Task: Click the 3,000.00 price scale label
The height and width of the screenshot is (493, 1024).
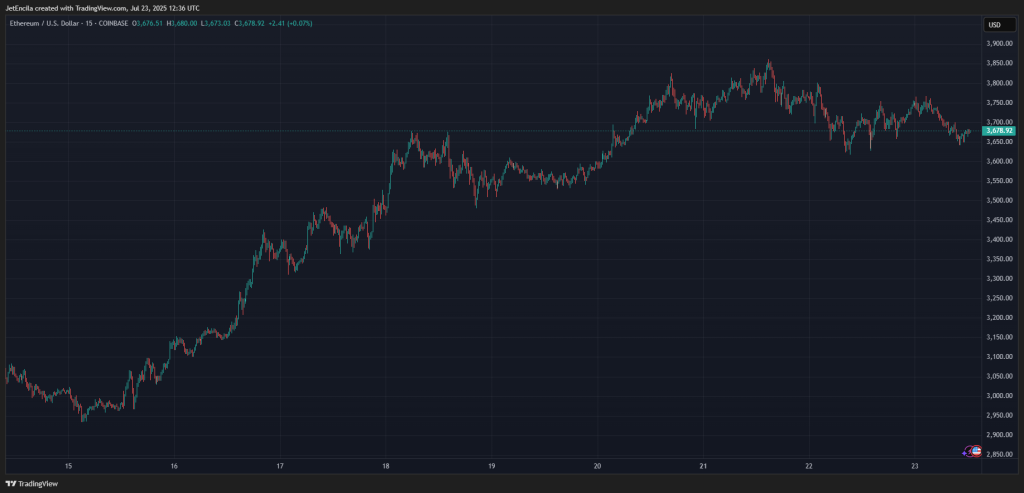Action: (999, 396)
